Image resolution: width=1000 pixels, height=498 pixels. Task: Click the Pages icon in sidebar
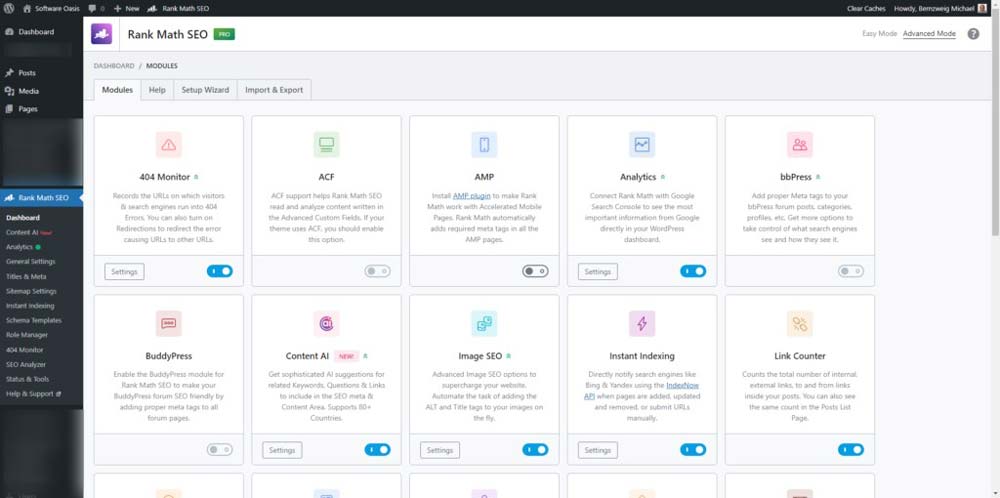9,109
